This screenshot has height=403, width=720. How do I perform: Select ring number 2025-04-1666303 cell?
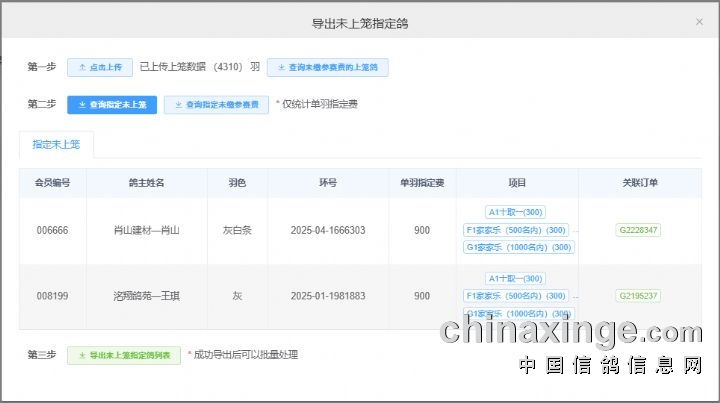pyautogui.click(x=328, y=230)
